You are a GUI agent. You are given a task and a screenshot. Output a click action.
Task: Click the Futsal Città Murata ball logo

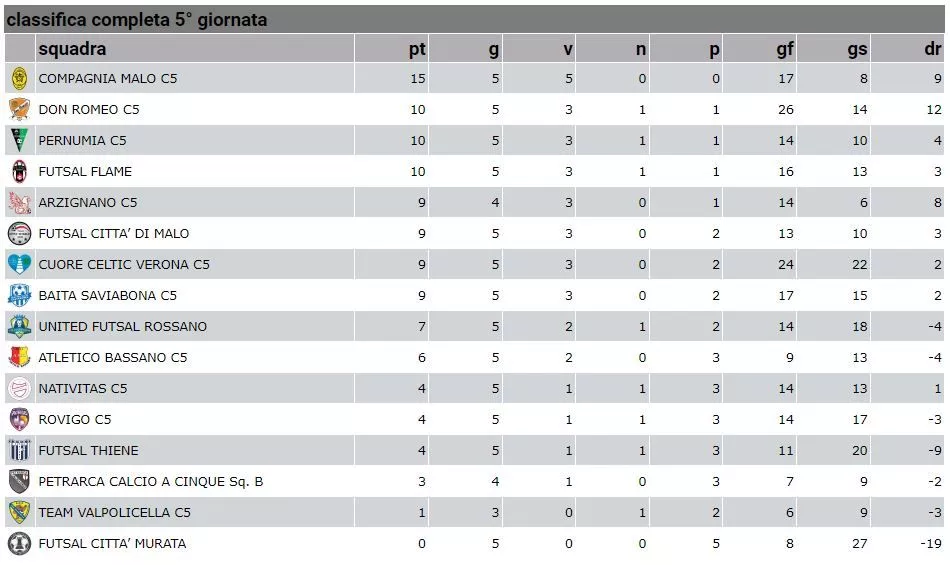click(x=19, y=543)
